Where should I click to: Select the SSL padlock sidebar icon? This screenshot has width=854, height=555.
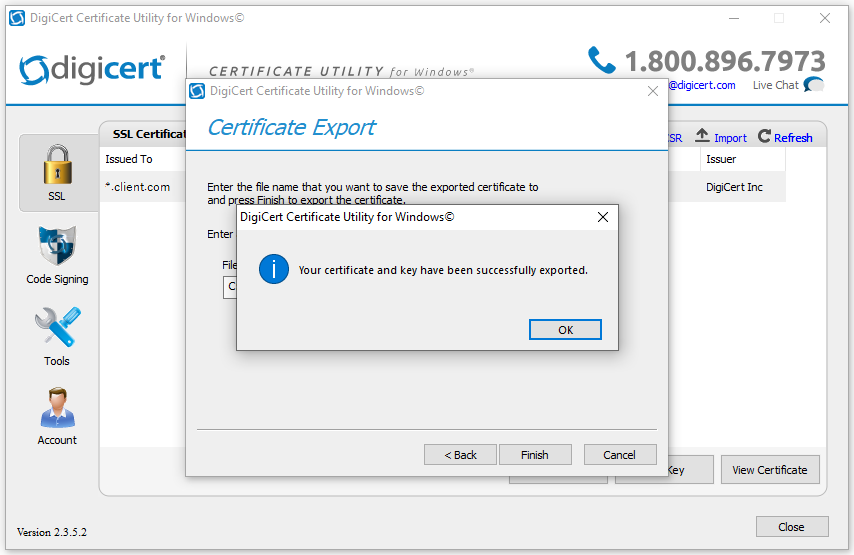pos(57,165)
